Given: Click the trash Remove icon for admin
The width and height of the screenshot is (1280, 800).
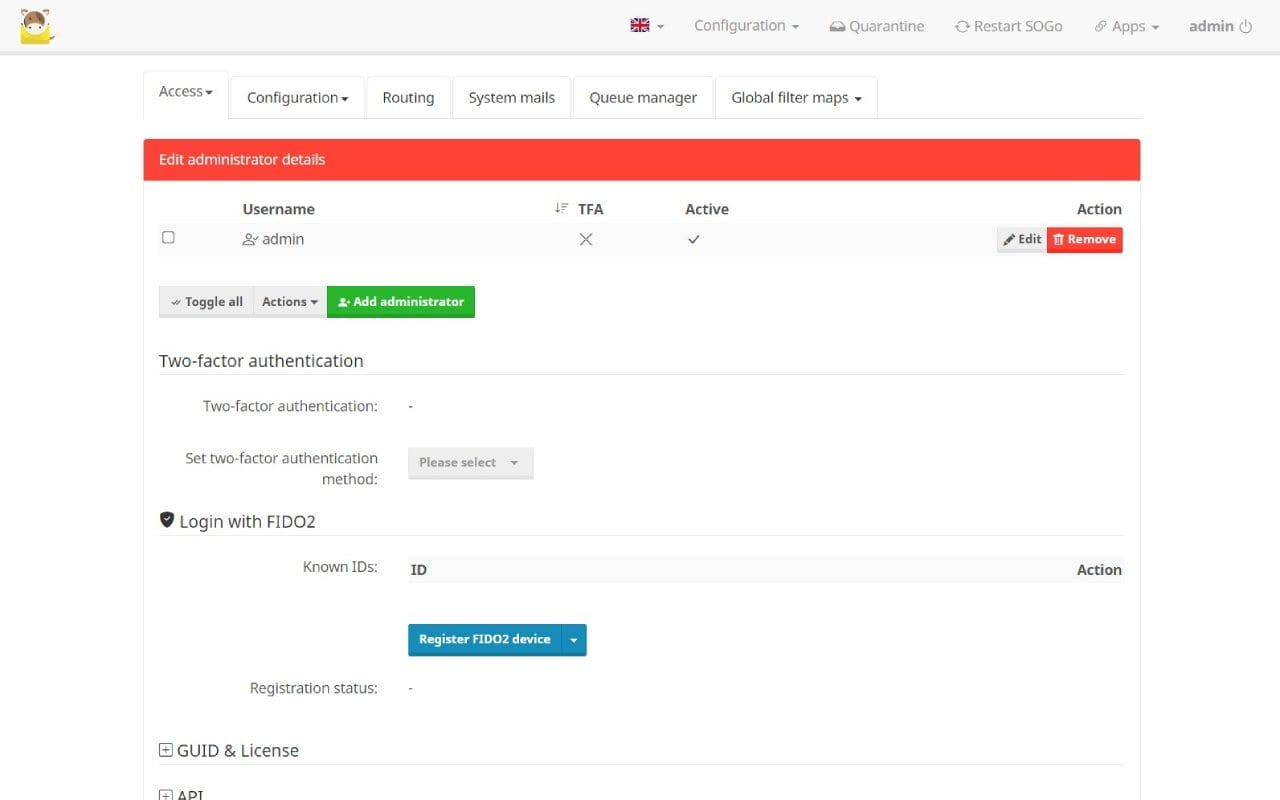Looking at the screenshot, I should 1059,239.
